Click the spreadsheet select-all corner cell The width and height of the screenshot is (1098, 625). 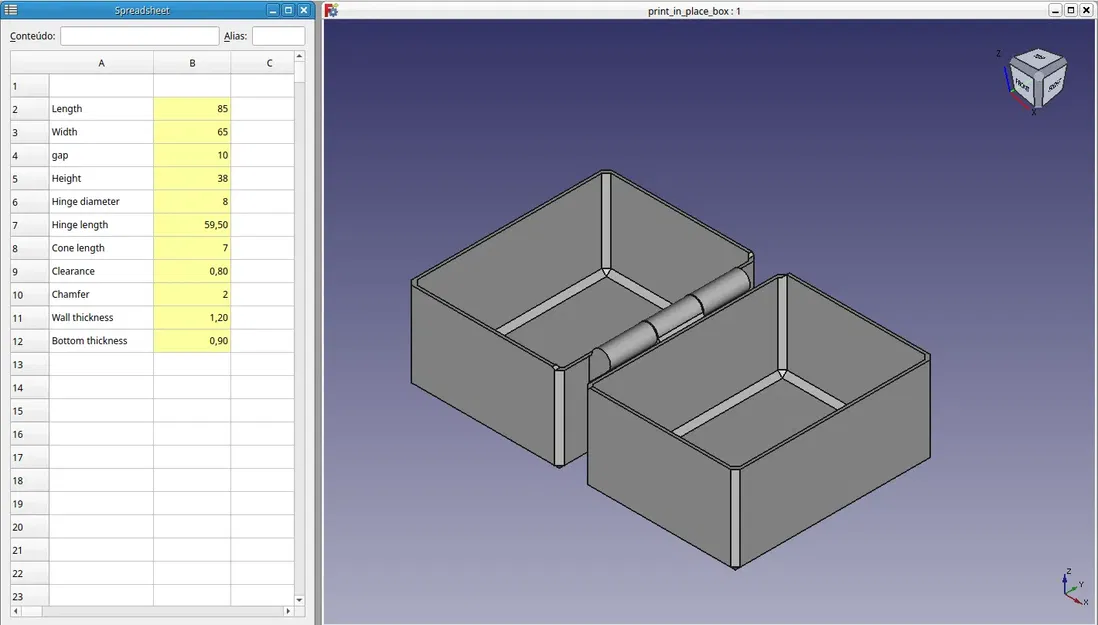(x=29, y=63)
